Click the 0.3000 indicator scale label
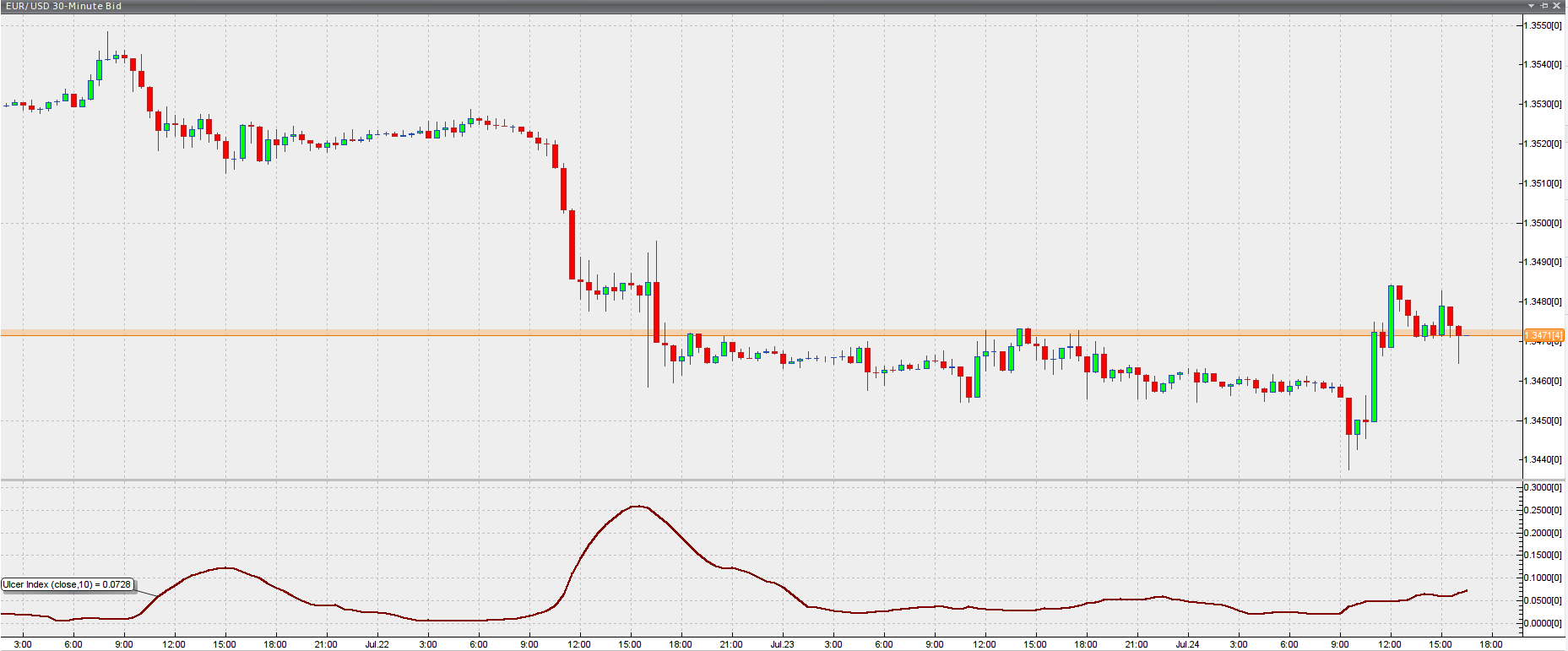 (x=1543, y=487)
